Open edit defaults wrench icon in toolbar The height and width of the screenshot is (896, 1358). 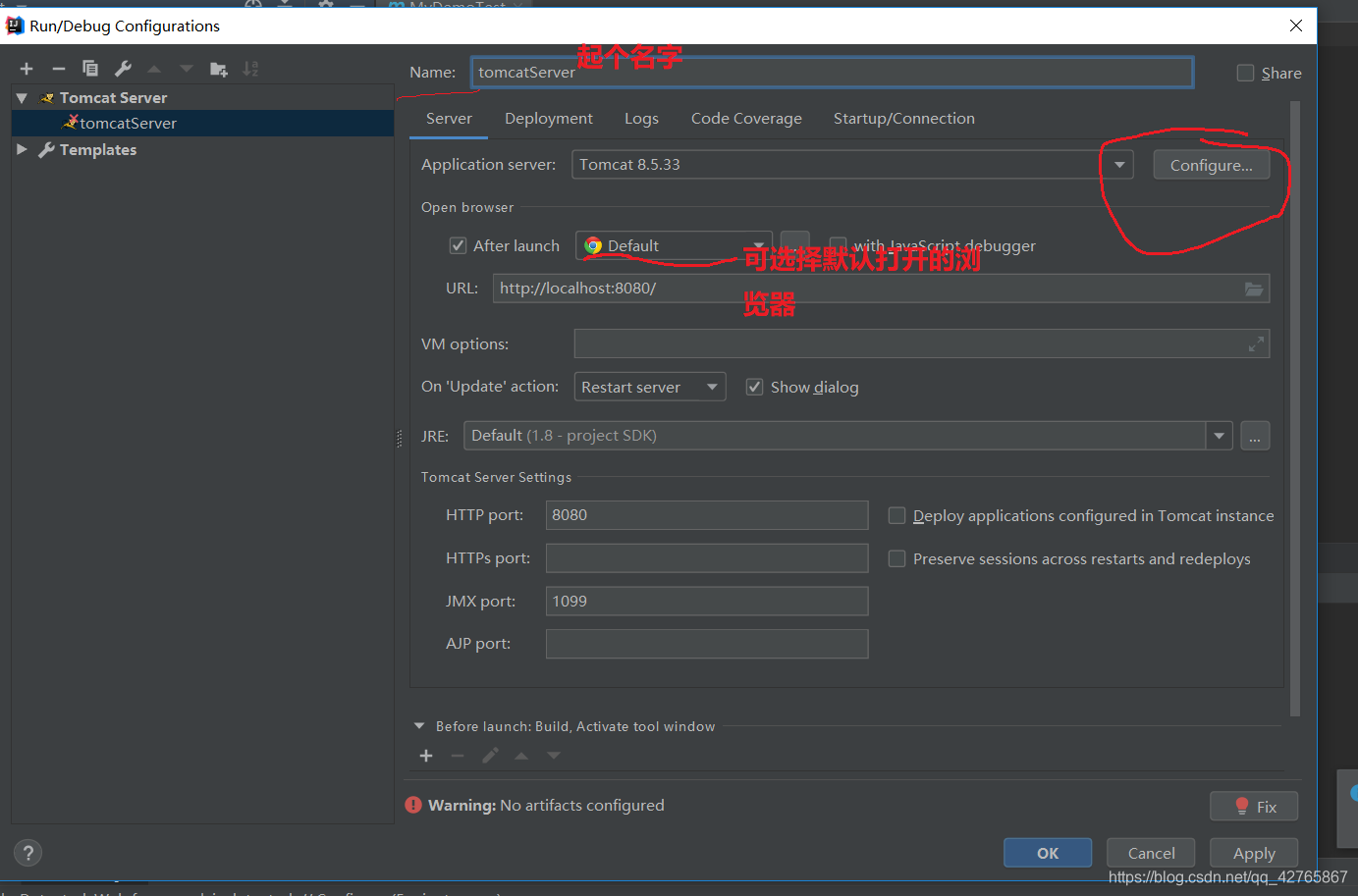123,69
